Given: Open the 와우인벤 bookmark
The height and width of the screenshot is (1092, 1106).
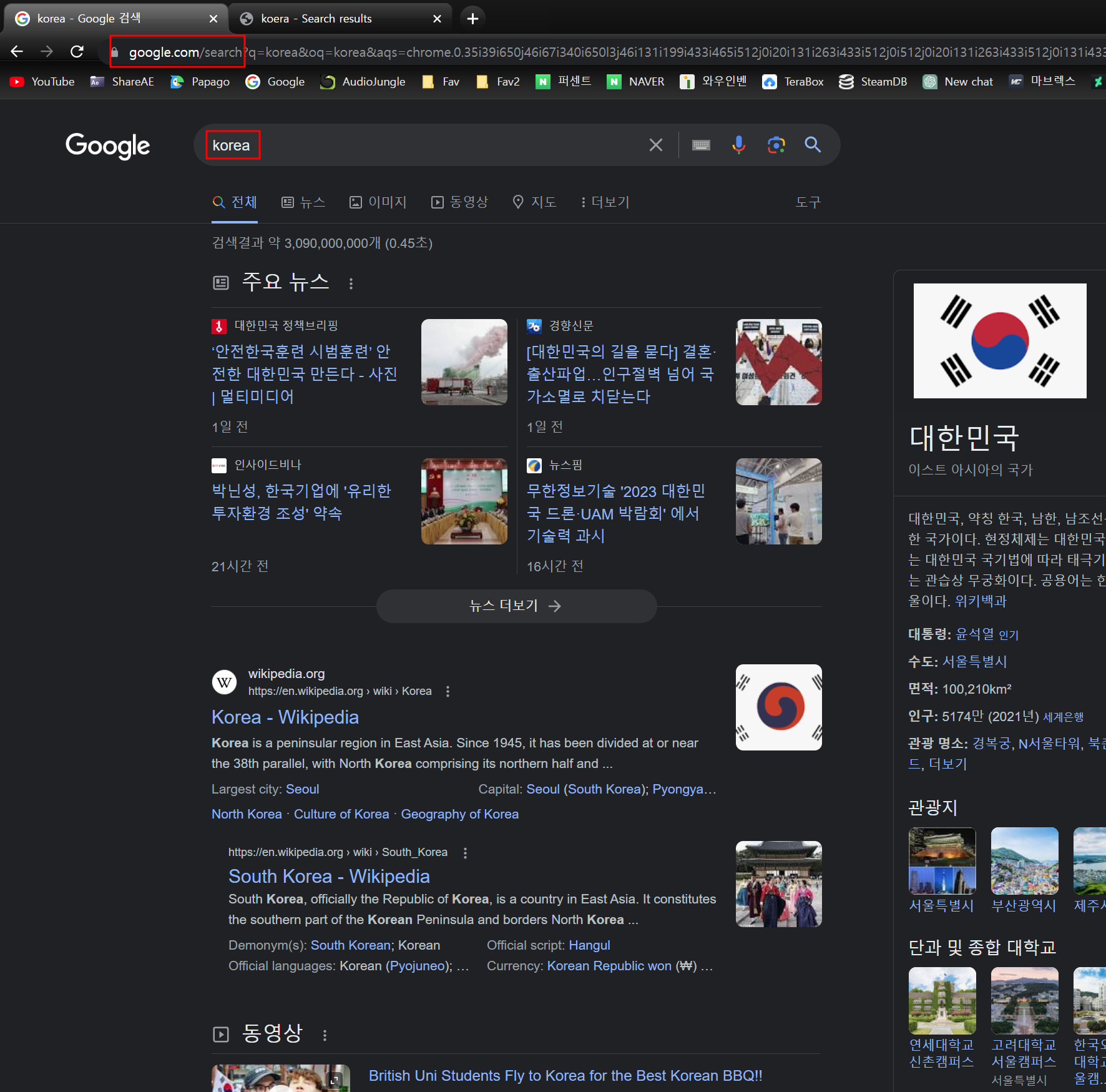Looking at the screenshot, I should point(713,82).
